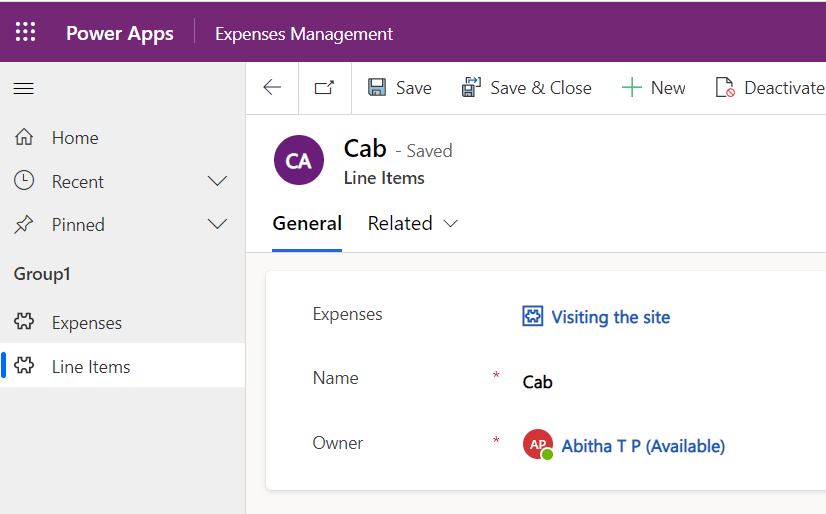Click the Power Apps title

pos(120,33)
